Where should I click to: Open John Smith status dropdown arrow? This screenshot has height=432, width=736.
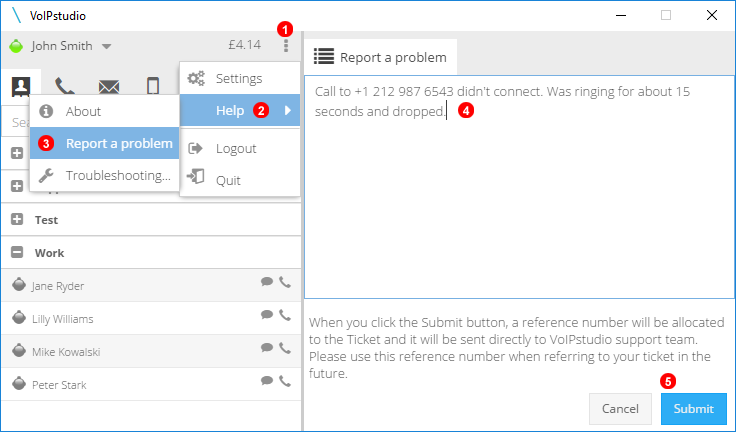[x=107, y=46]
